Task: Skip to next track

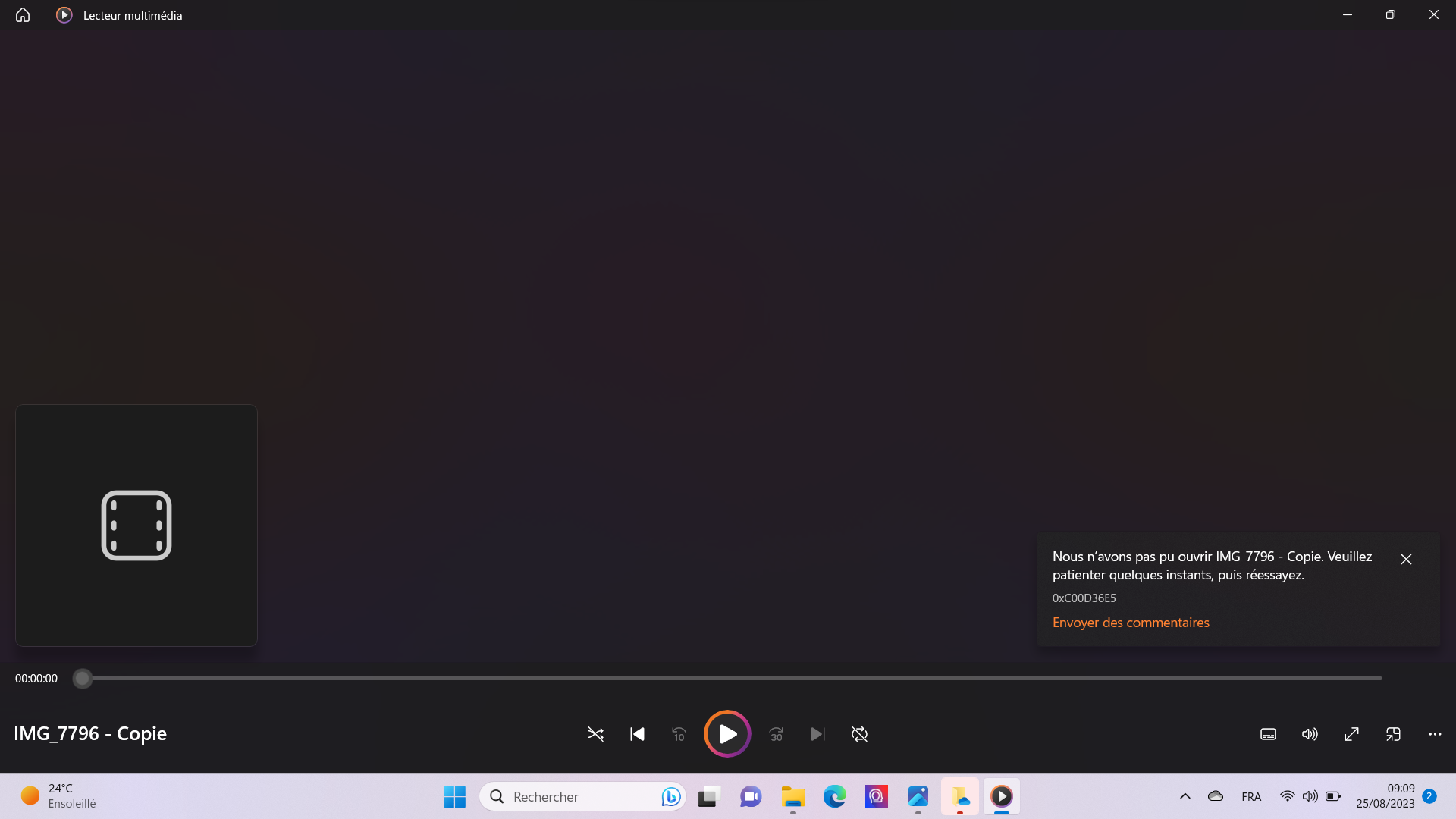Action: (x=817, y=734)
